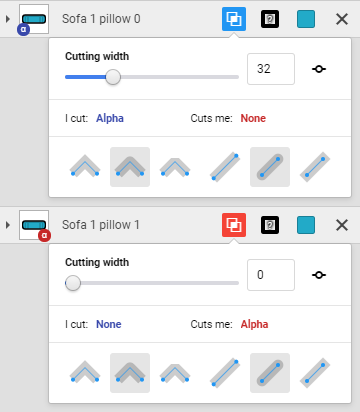Viewport: 360px width, 412px height.
Task: Click node icon beside pillow 0 width field
Action: coord(319,69)
